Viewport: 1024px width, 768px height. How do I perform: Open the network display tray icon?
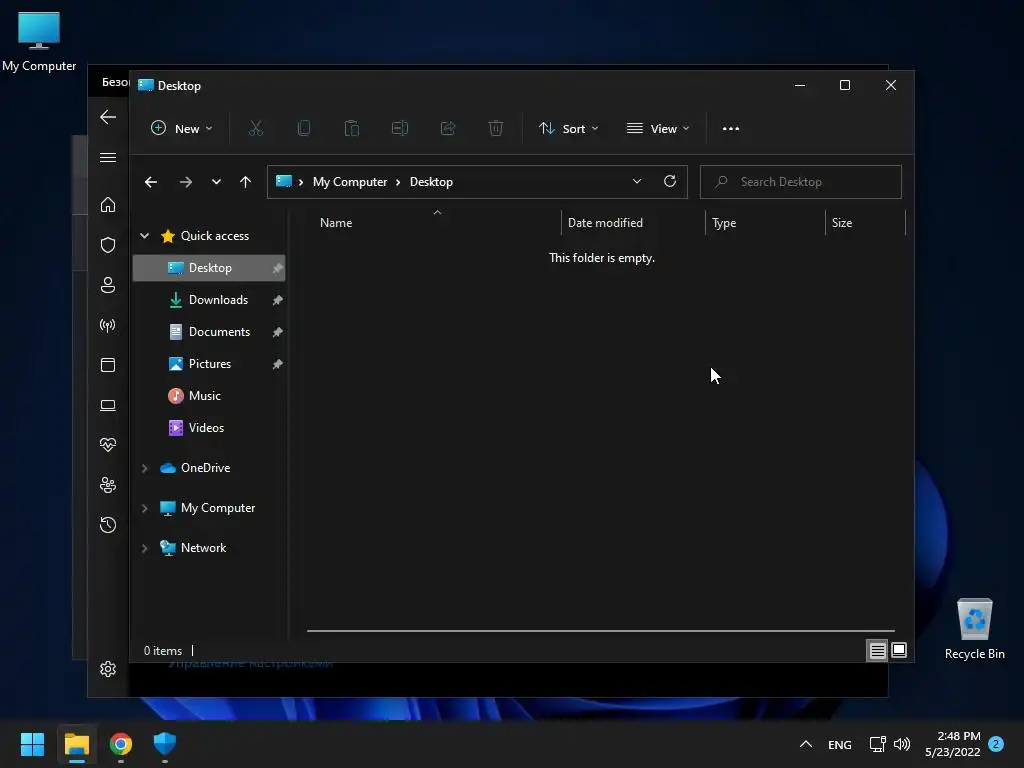(x=878, y=744)
